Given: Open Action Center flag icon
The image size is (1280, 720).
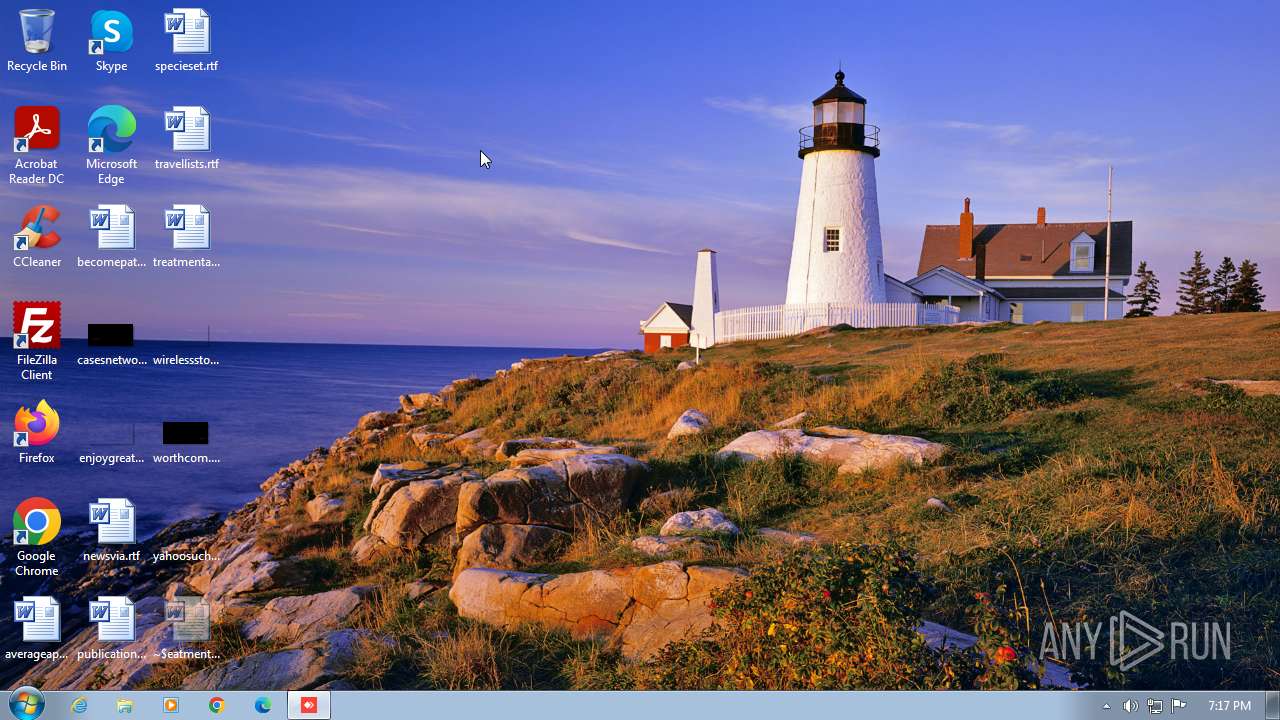Looking at the screenshot, I should (x=1178, y=706).
